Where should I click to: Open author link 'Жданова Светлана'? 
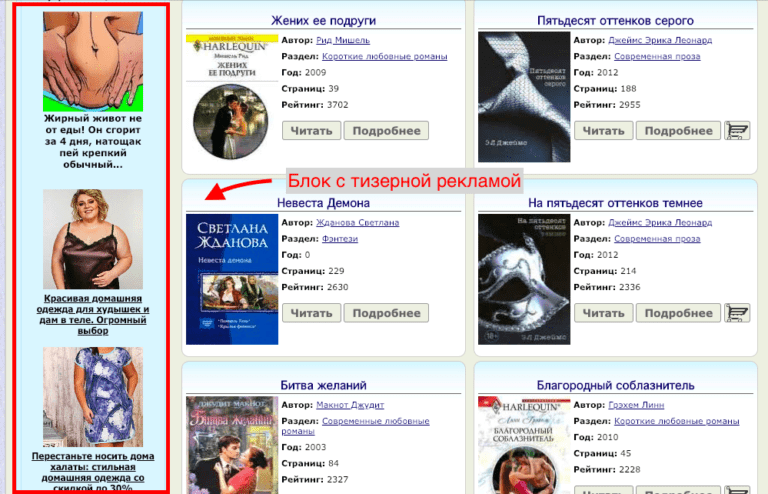click(x=358, y=222)
